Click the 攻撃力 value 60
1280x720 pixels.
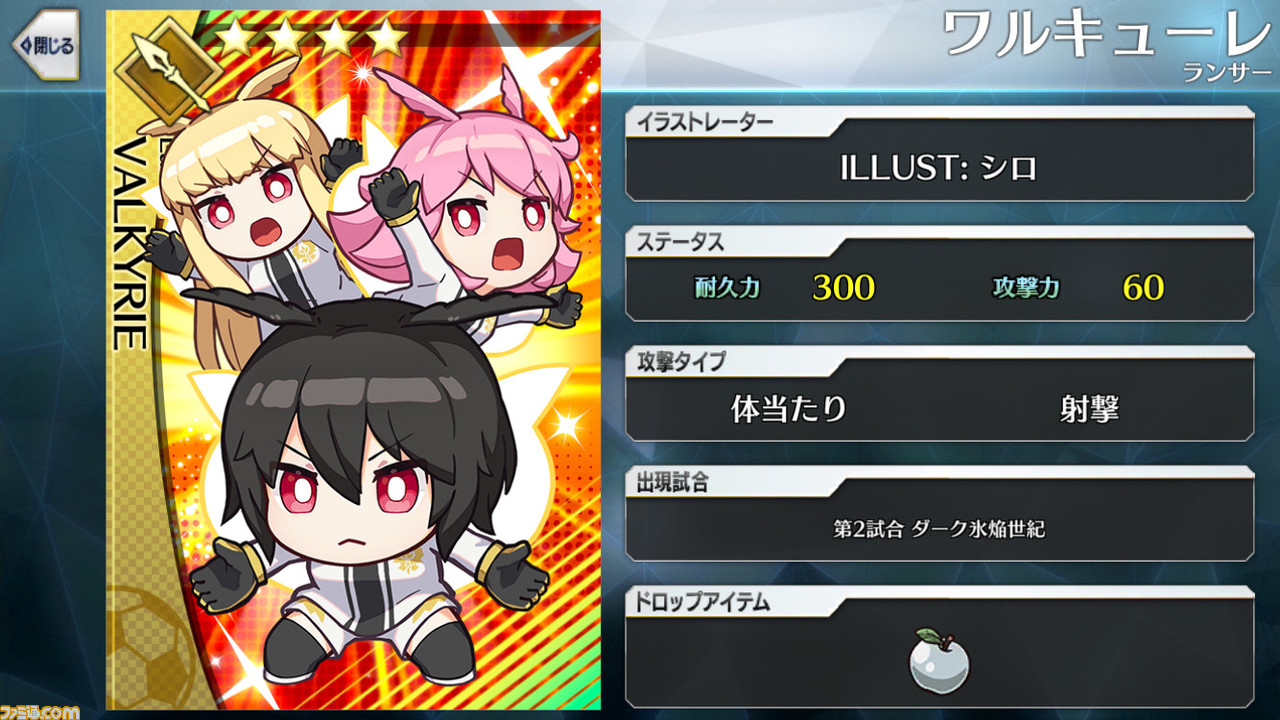point(1143,288)
